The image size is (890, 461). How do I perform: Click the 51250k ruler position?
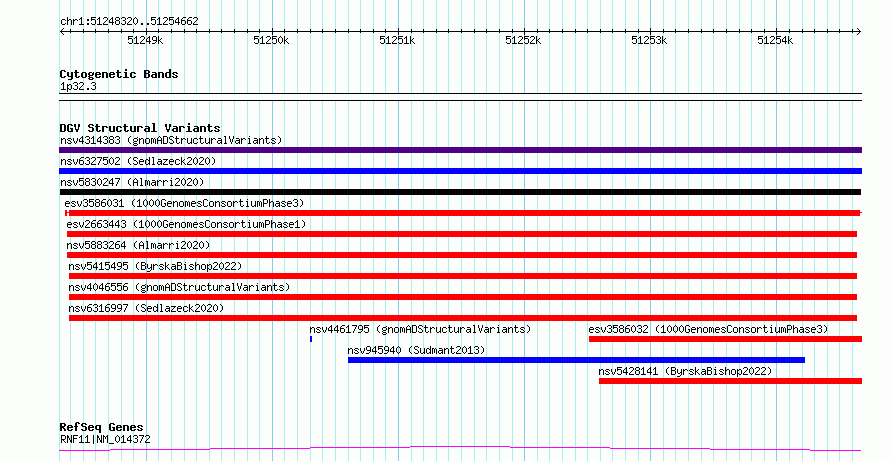(x=271, y=41)
